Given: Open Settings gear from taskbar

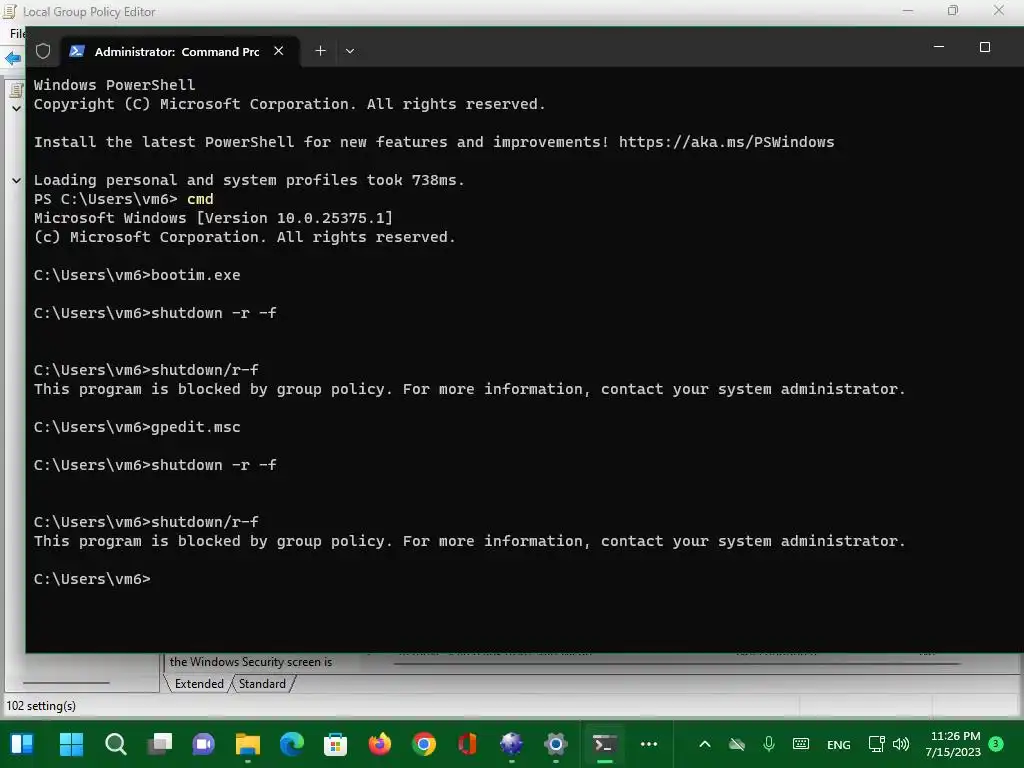Looking at the screenshot, I should 556,744.
